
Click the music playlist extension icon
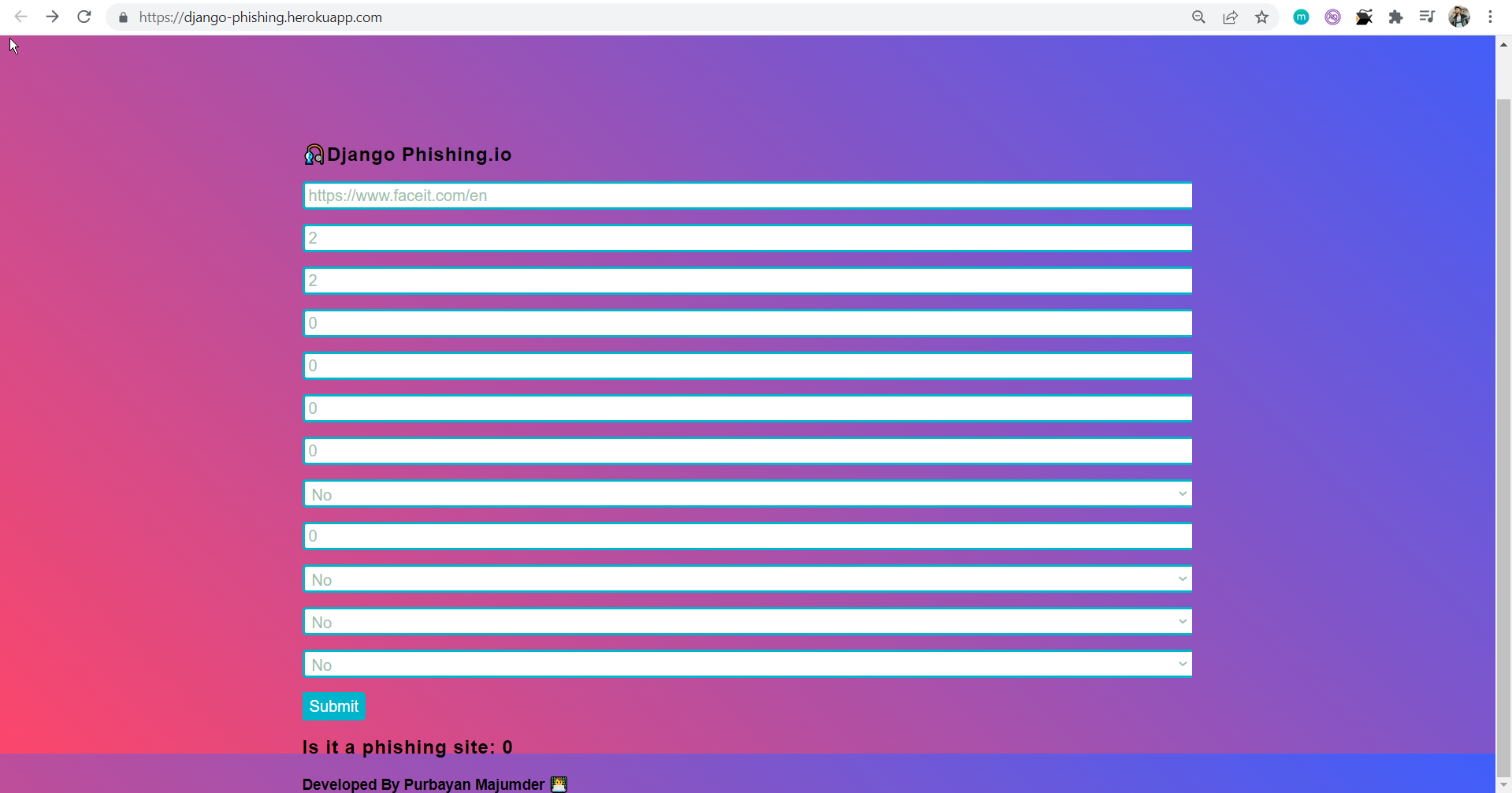pos(1427,17)
